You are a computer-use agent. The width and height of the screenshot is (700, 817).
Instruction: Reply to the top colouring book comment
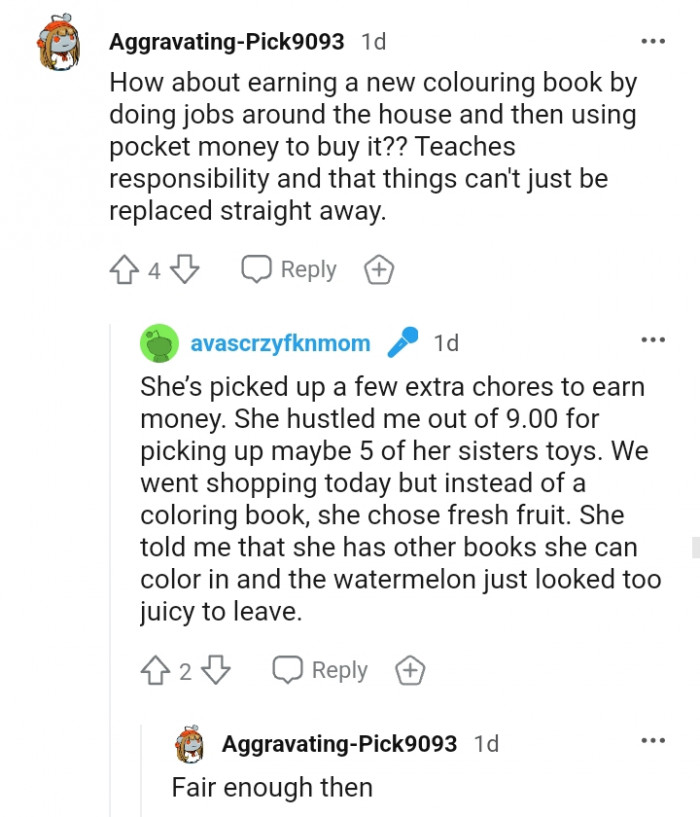click(x=290, y=269)
